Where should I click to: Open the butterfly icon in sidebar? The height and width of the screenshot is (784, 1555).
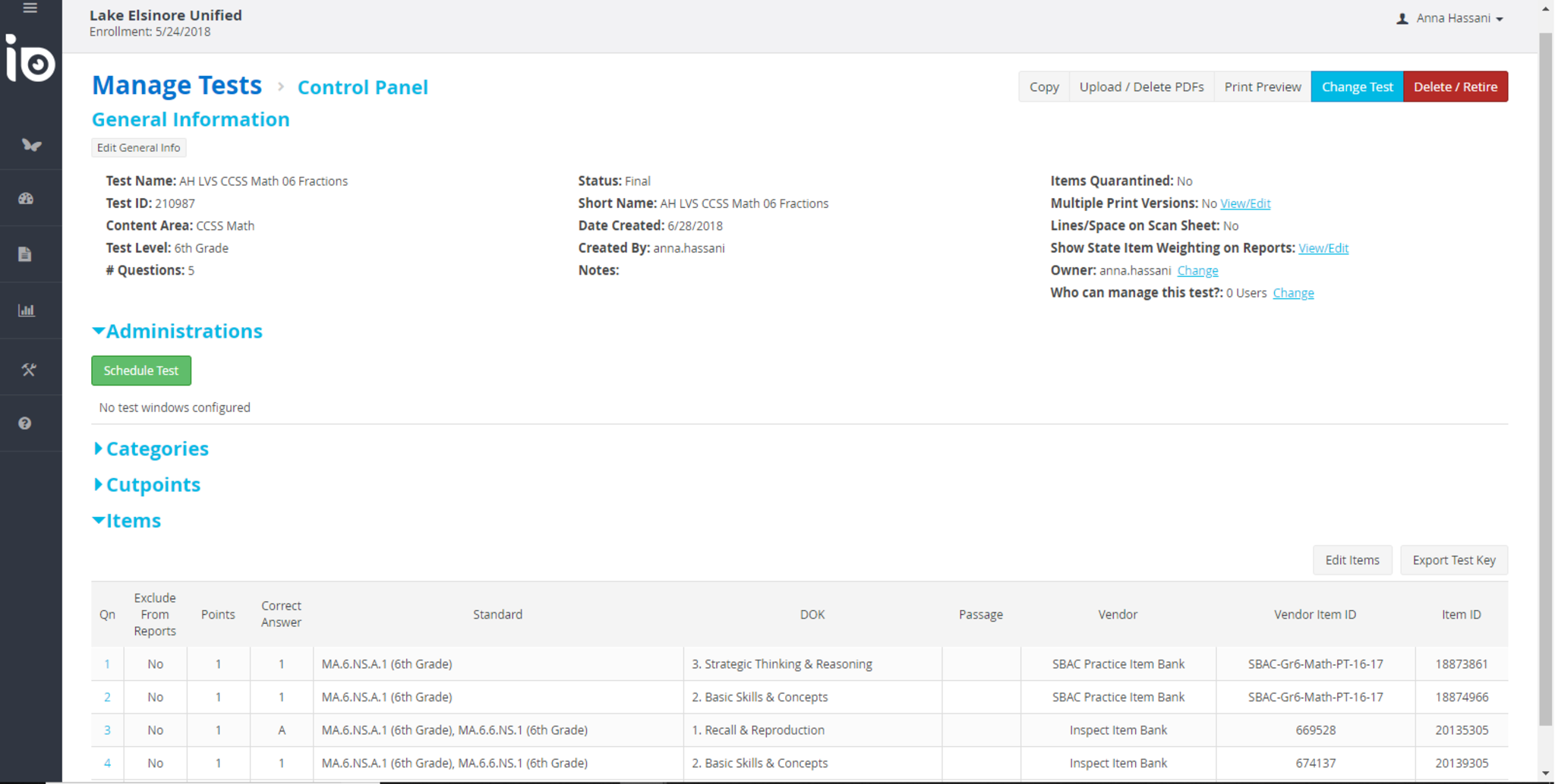(31, 145)
